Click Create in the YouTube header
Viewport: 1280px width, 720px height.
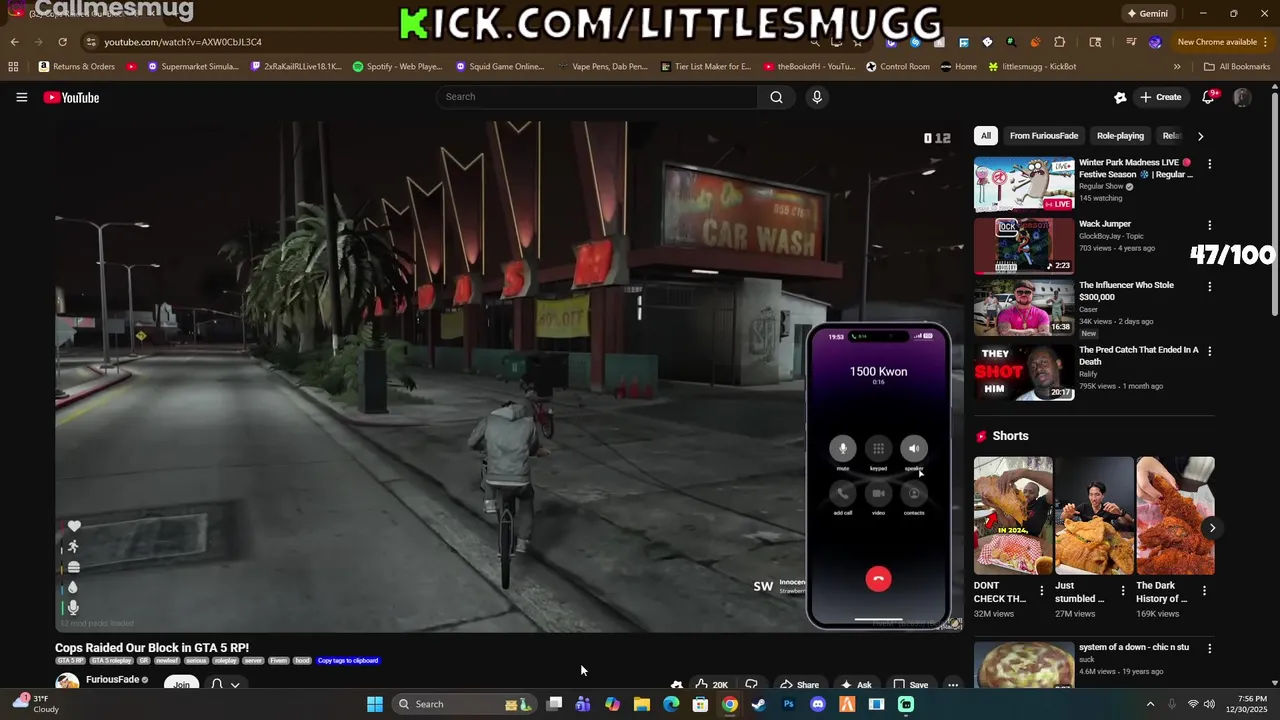click(1159, 97)
